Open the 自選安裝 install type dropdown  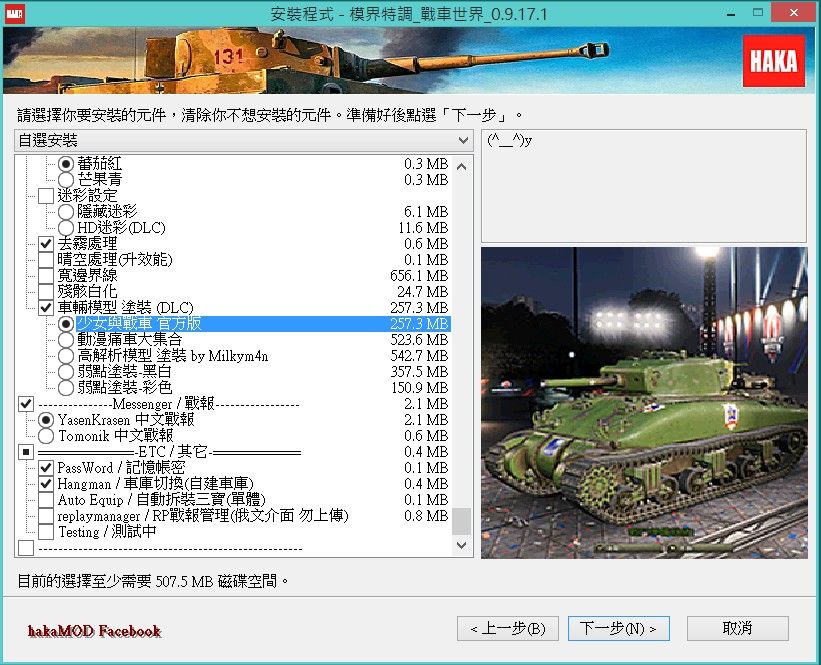pos(244,140)
